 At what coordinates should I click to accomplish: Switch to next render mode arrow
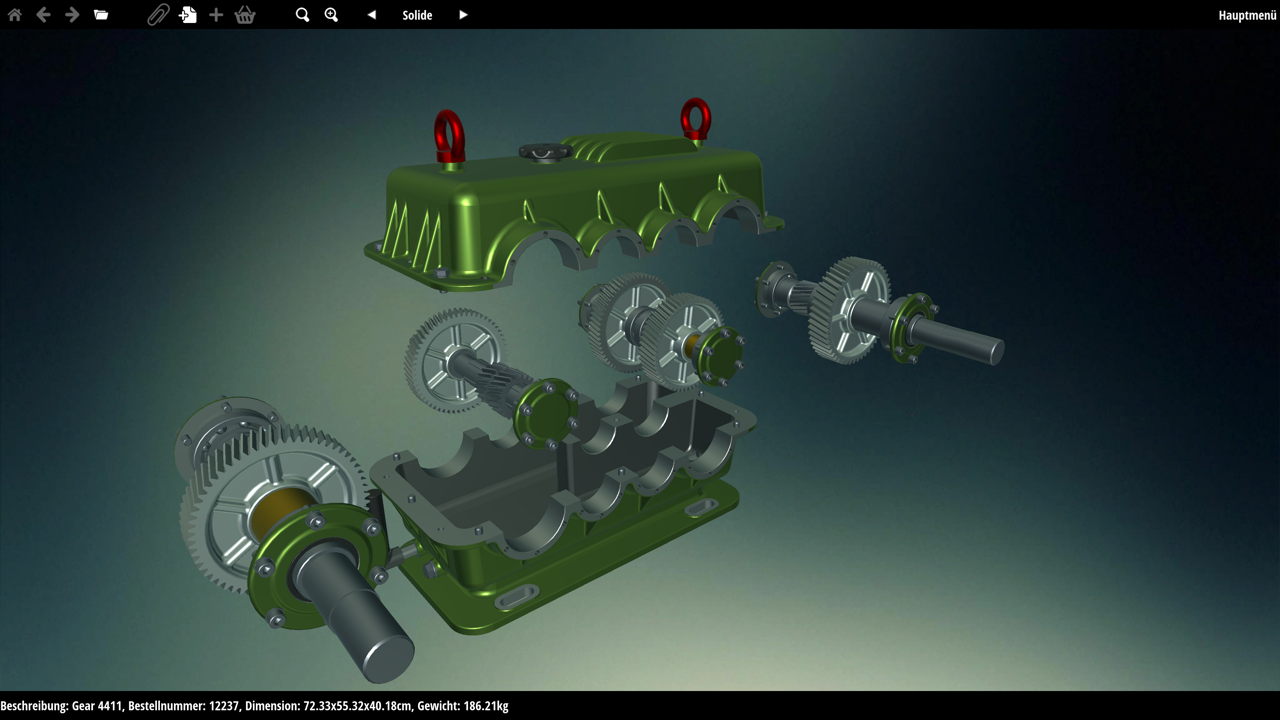pyautogui.click(x=463, y=15)
